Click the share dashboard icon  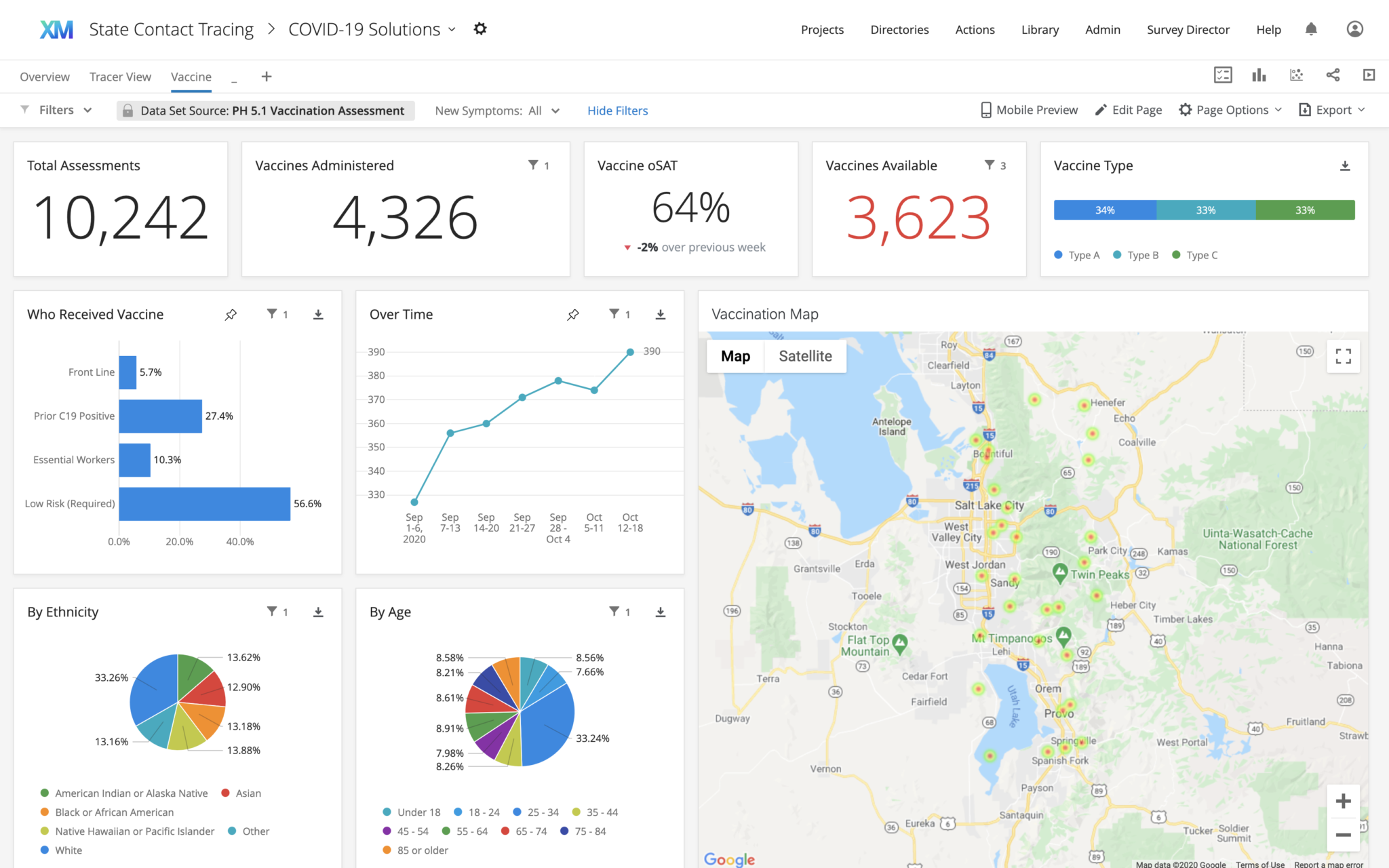click(1333, 75)
